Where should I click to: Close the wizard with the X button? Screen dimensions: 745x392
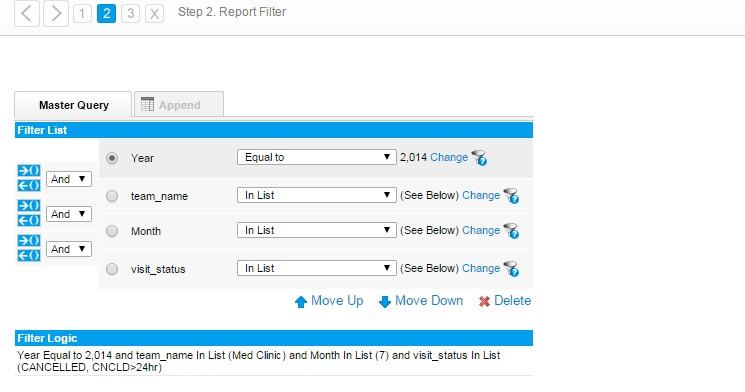tap(154, 13)
